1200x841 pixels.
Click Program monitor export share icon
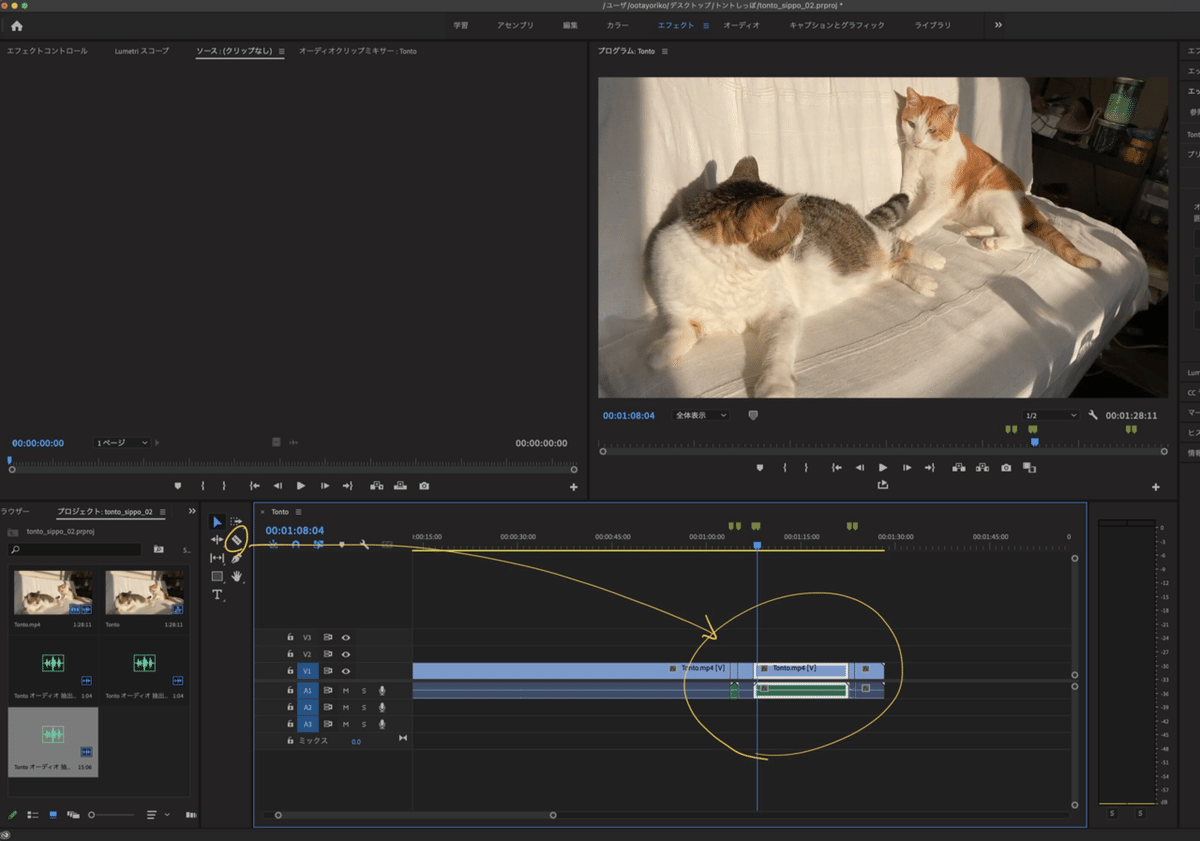click(x=883, y=485)
